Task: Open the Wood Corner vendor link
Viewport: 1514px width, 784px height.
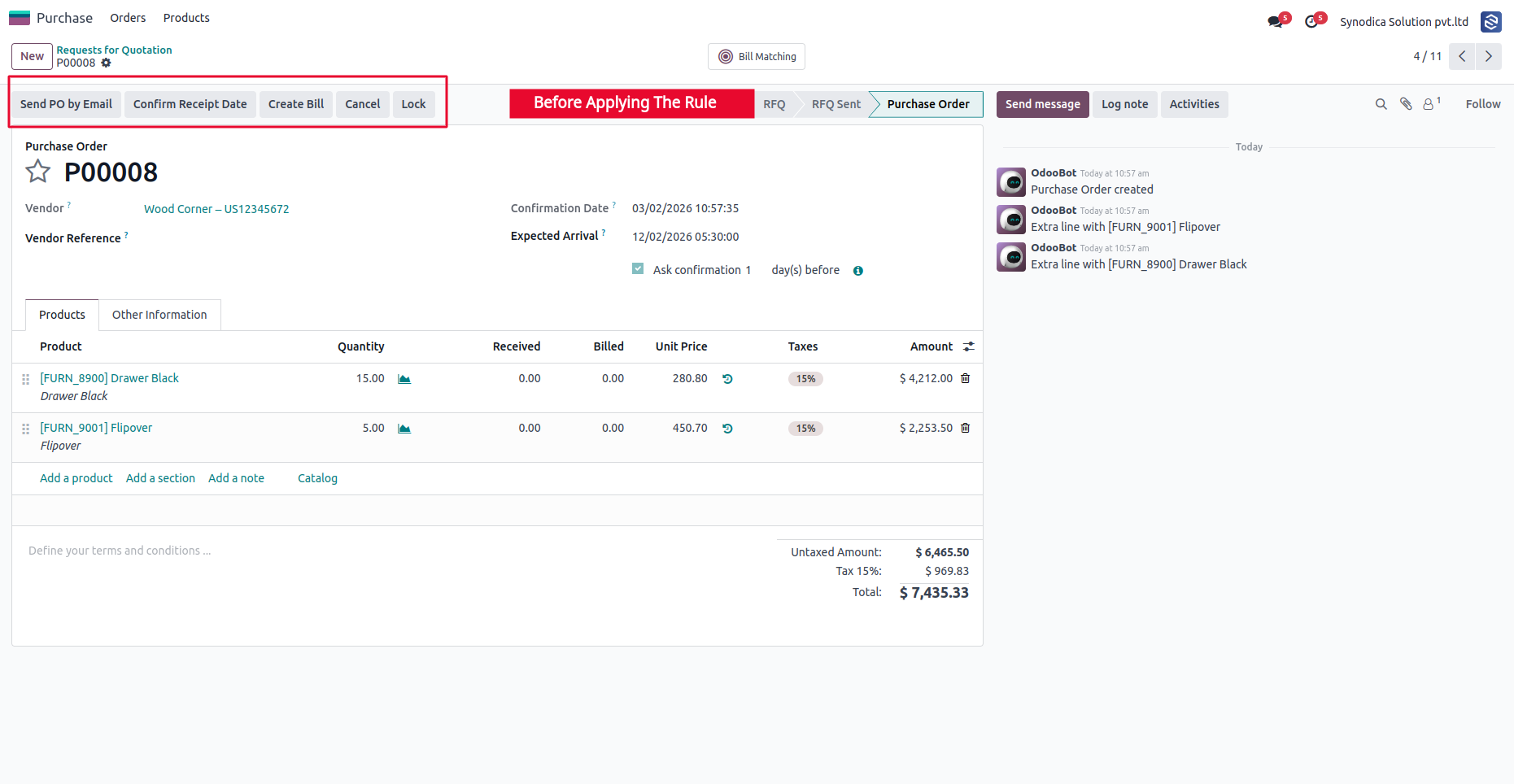Action: coord(216,209)
